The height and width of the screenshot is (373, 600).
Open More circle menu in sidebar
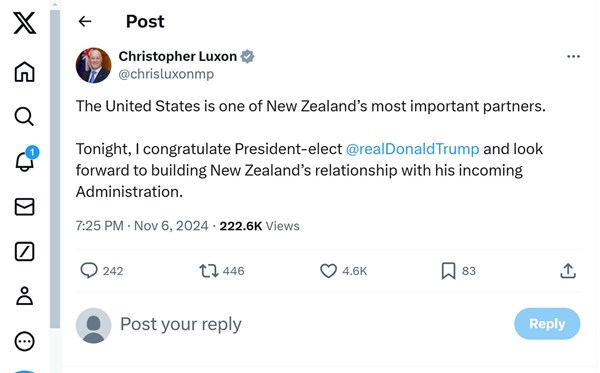[24, 341]
